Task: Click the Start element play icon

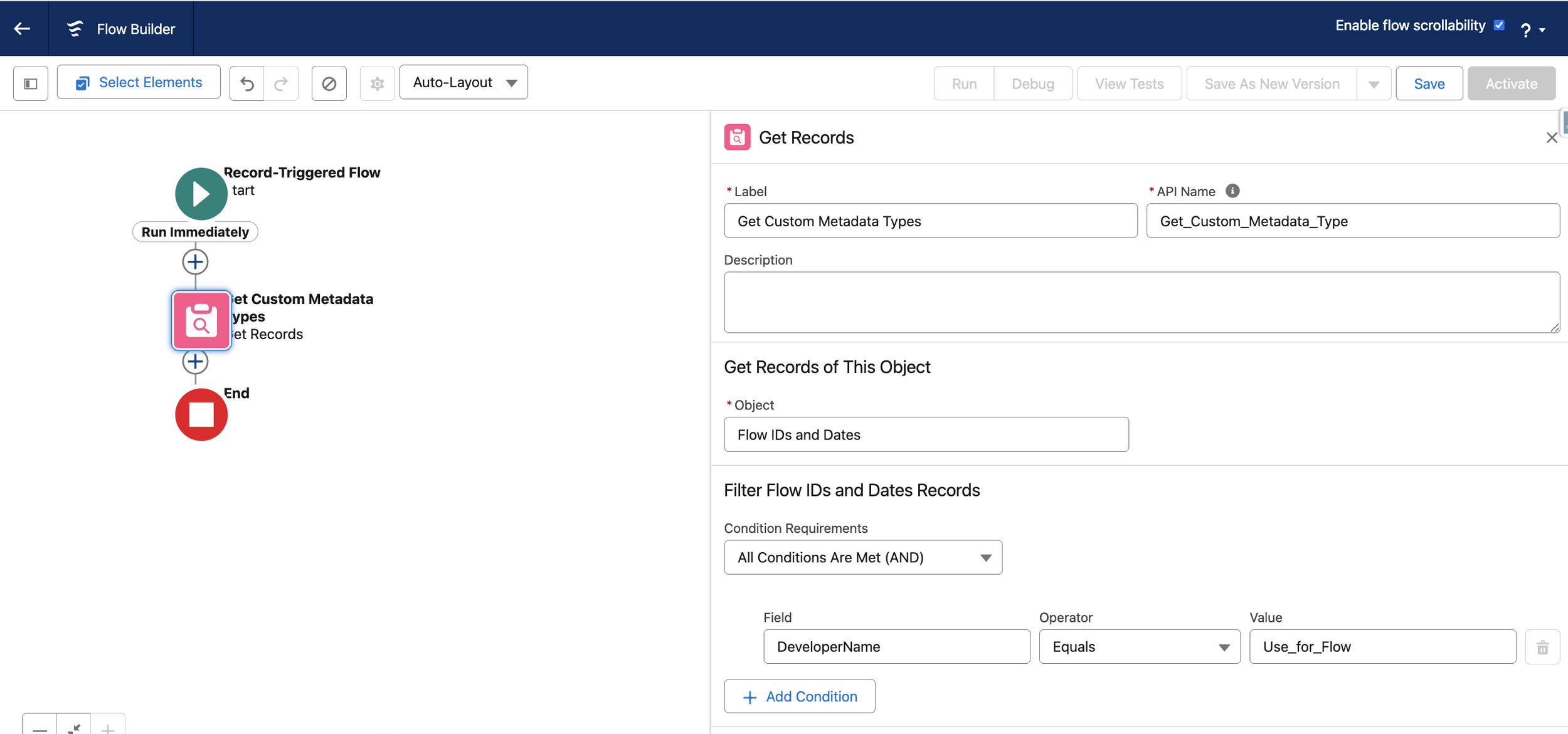Action: pyautogui.click(x=201, y=194)
